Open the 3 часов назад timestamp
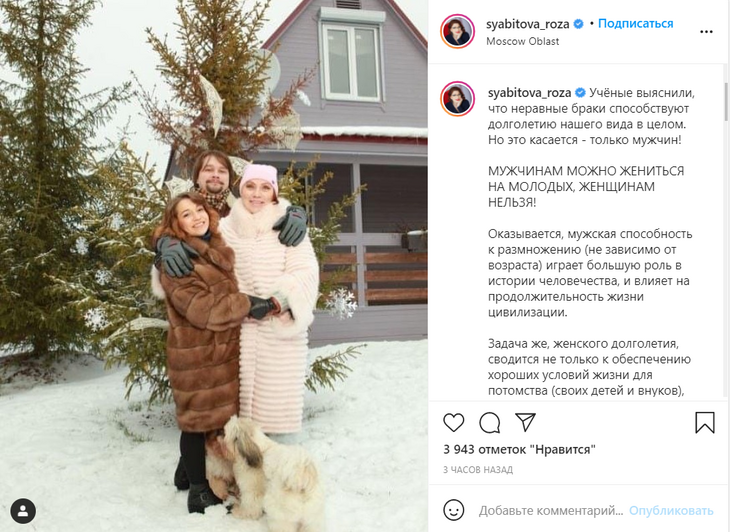Image resolution: width=730 pixels, height=532 pixels. coord(478,470)
